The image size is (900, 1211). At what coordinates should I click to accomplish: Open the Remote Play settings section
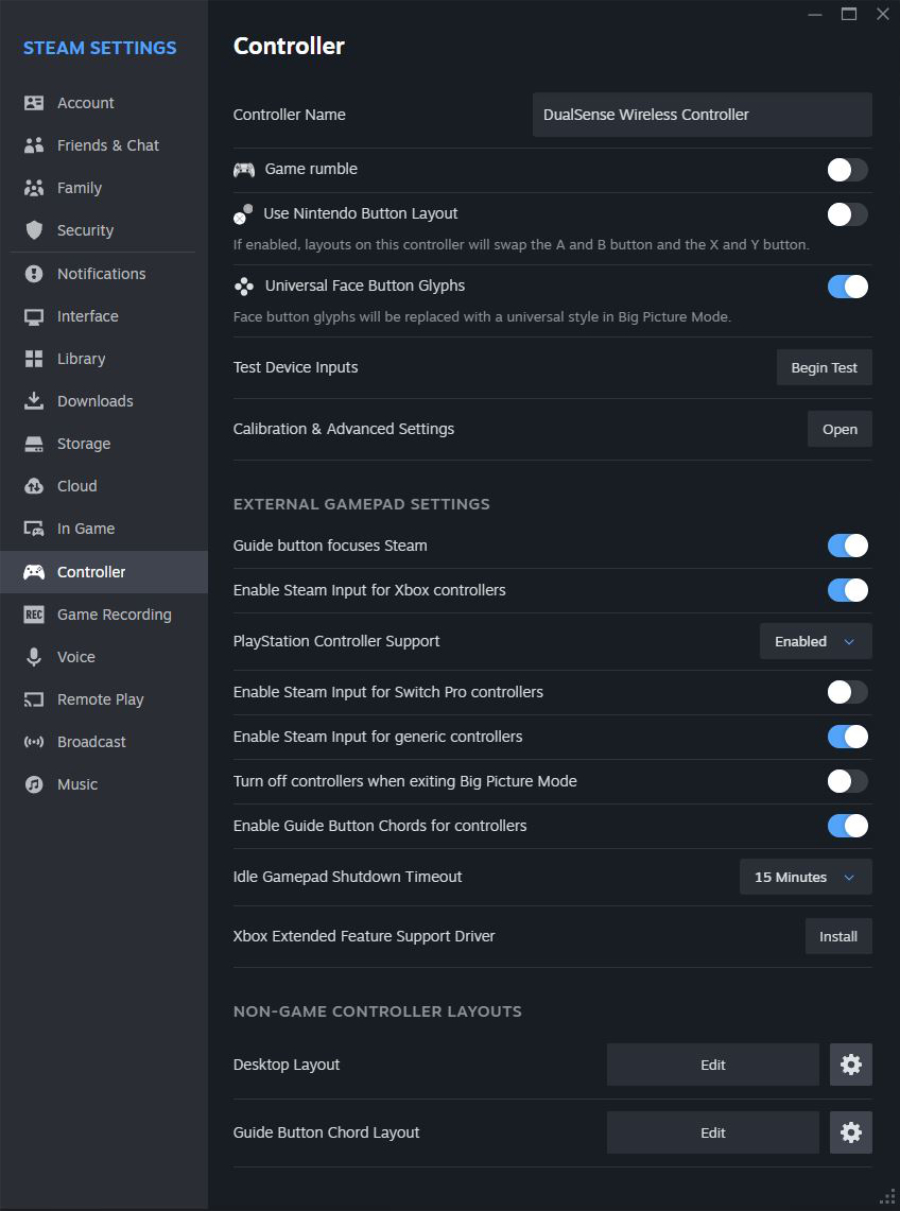pos(100,700)
